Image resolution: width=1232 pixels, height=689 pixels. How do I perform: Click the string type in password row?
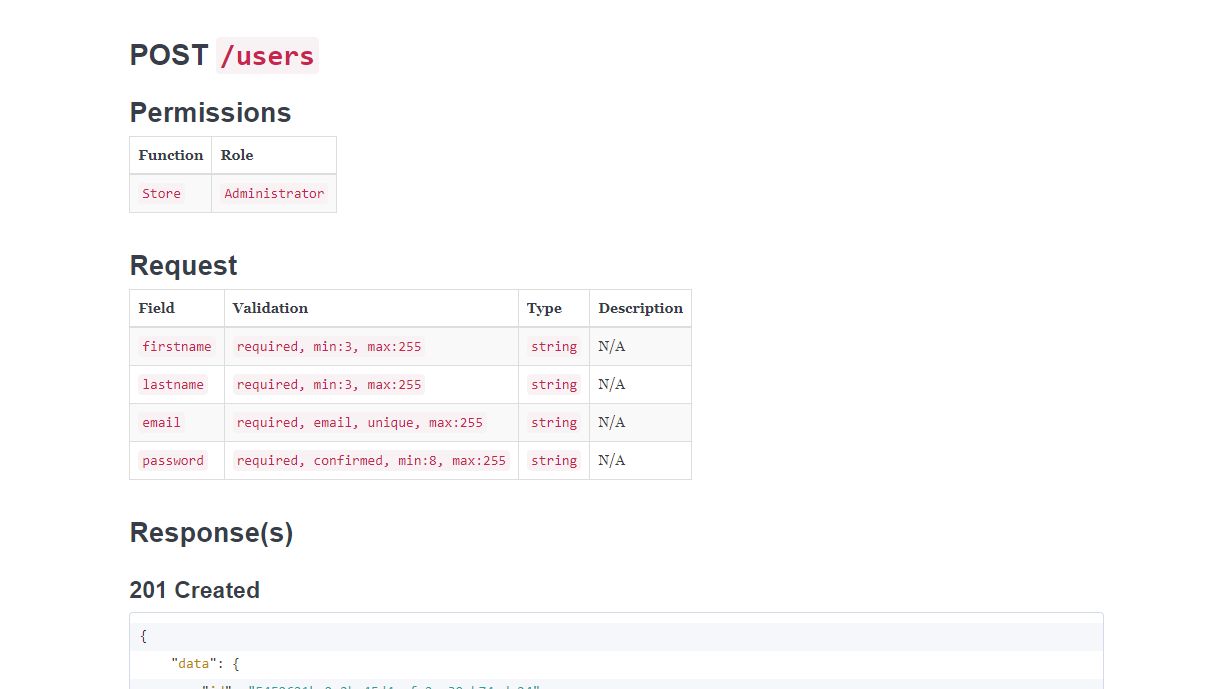click(554, 460)
